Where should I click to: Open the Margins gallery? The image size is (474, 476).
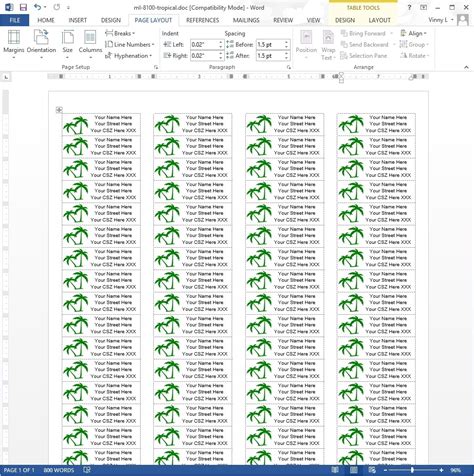tap(14, 44)
